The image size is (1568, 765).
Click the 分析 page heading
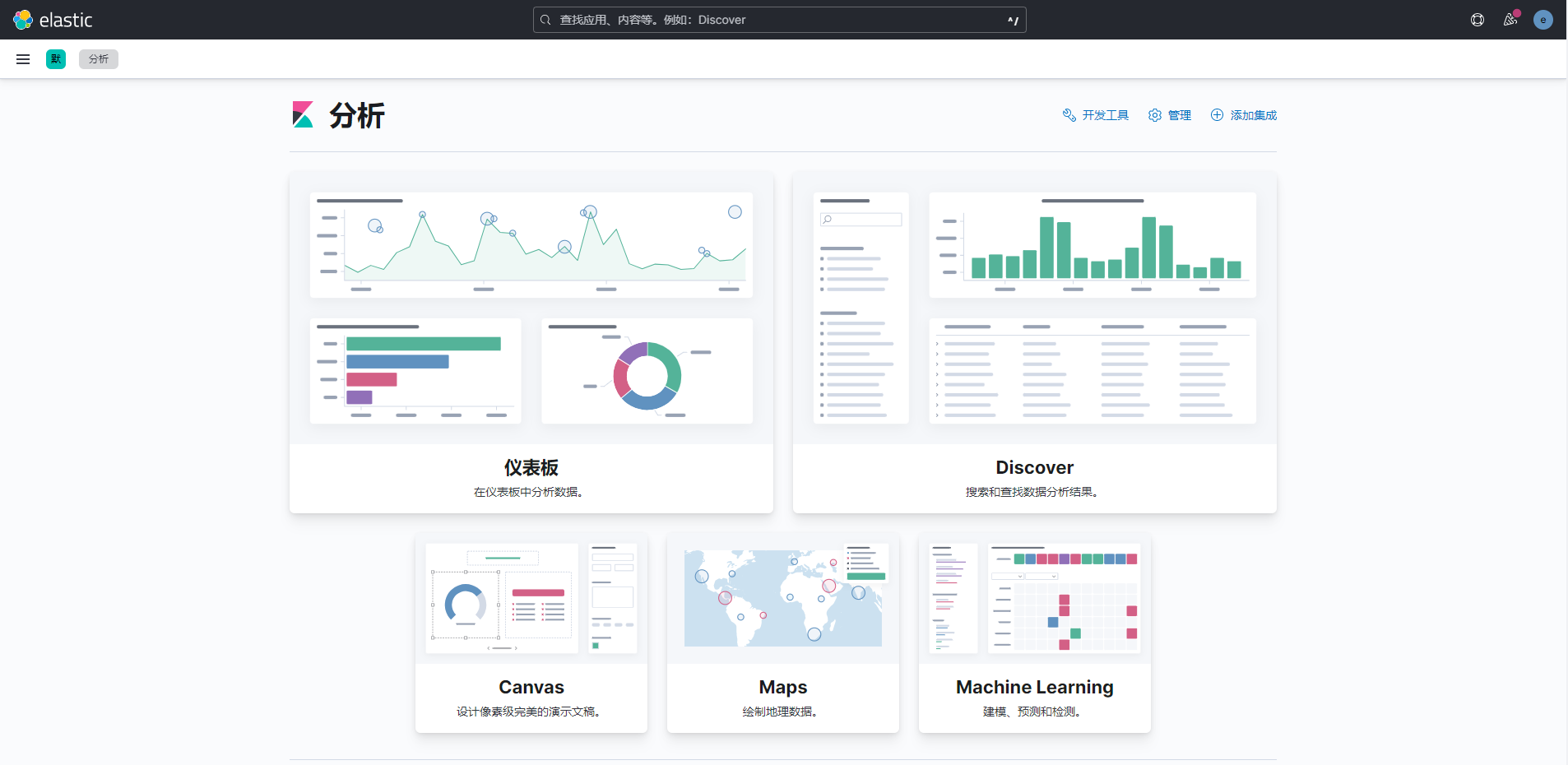(357, 115)
